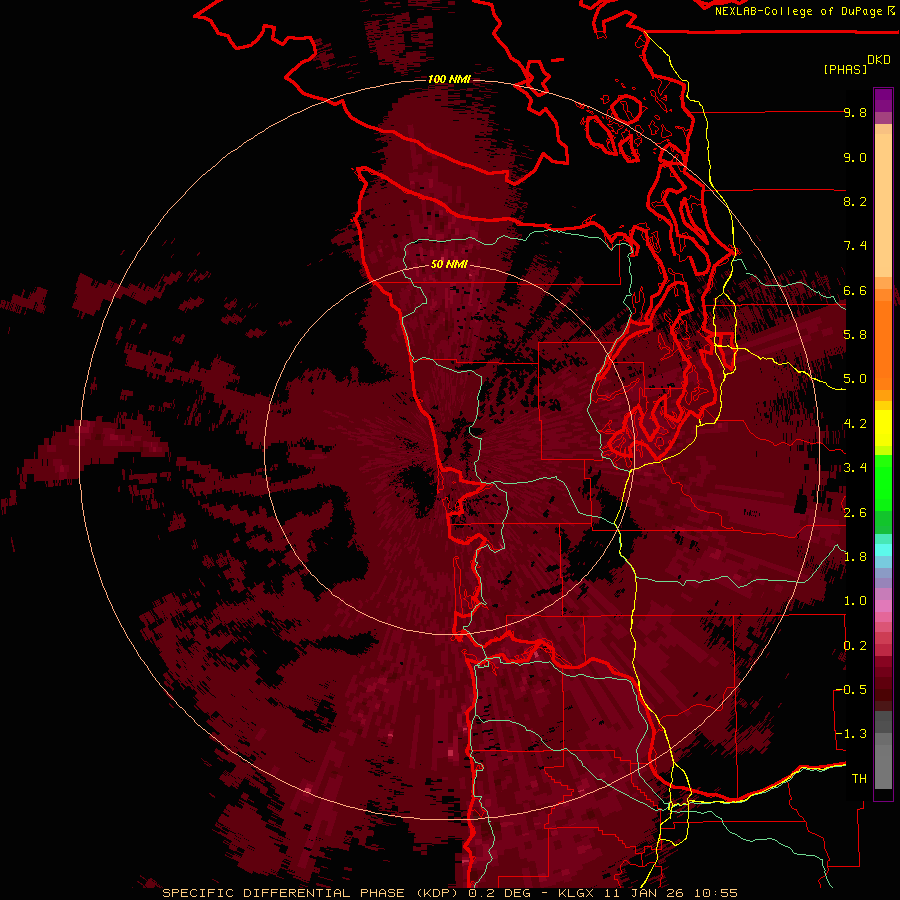Viewport: 900px width, 900px height.
Task: Click the yellow color band in legend
Action: 883,428
